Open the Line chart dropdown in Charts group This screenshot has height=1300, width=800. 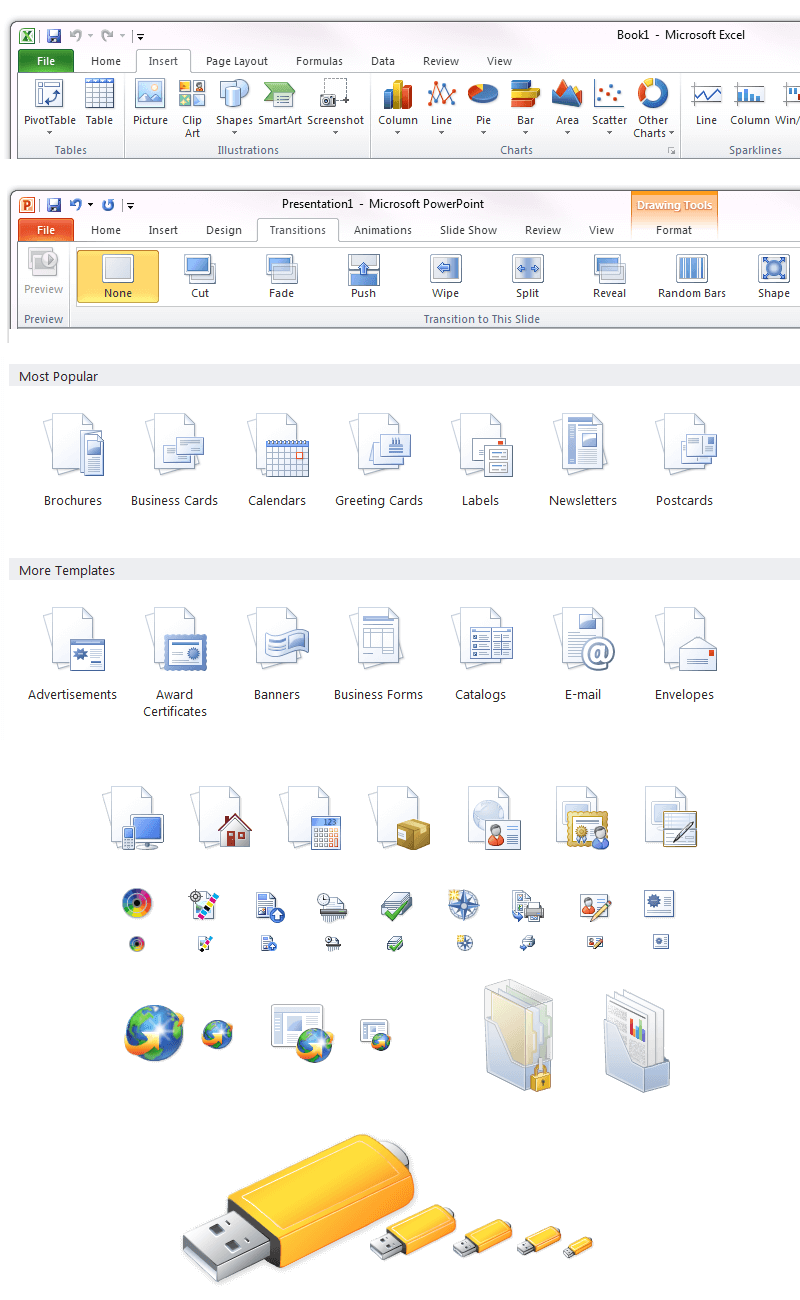441,109
